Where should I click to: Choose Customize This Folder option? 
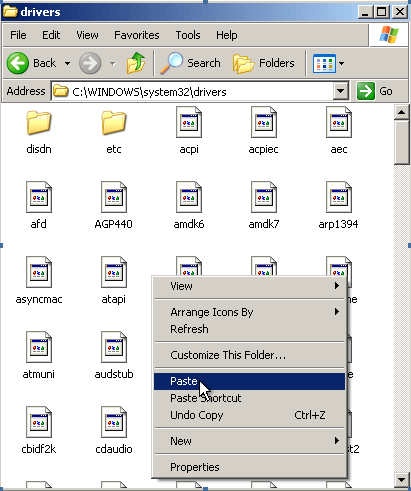(x=249, y=355)
